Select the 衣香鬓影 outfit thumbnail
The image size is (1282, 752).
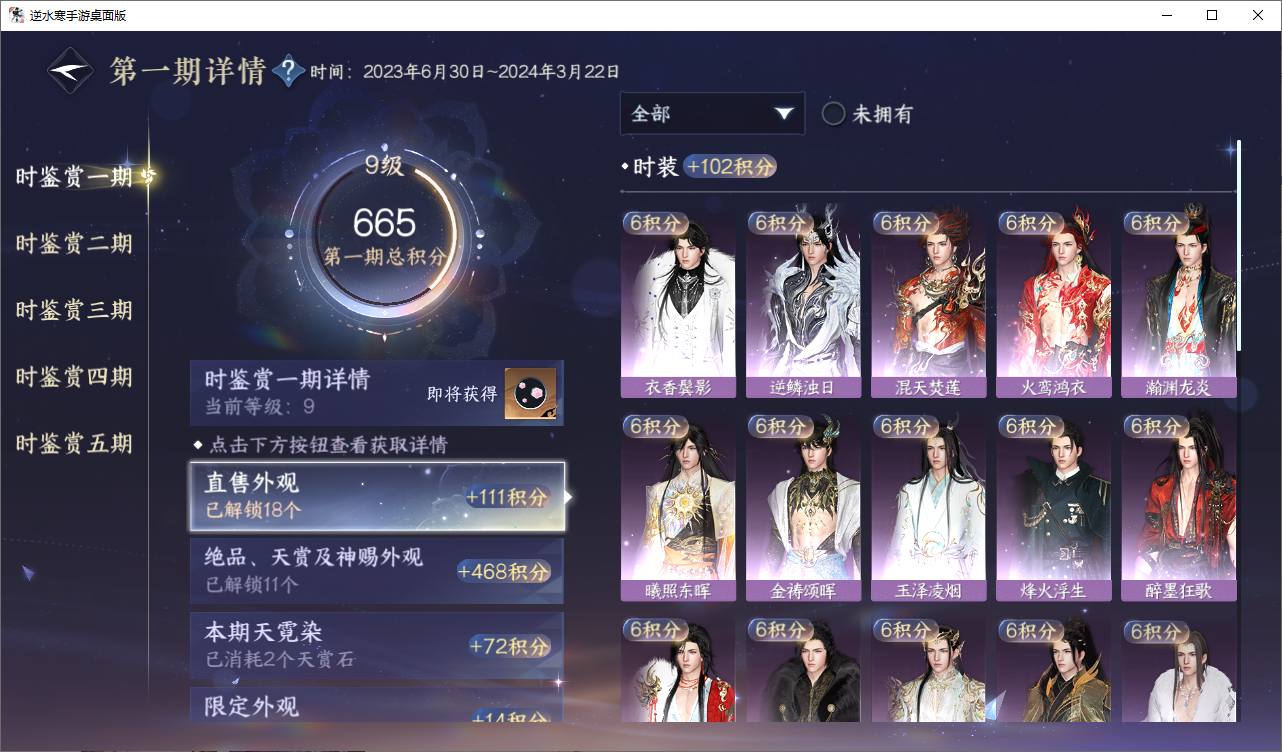pos(678,303)
